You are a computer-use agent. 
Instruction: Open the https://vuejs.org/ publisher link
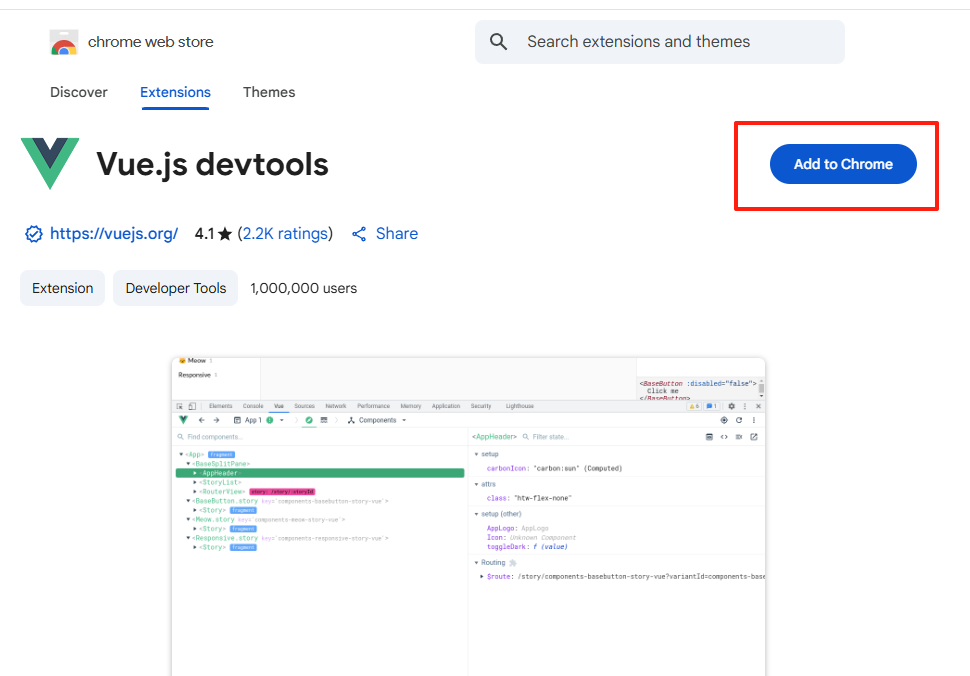114,234
